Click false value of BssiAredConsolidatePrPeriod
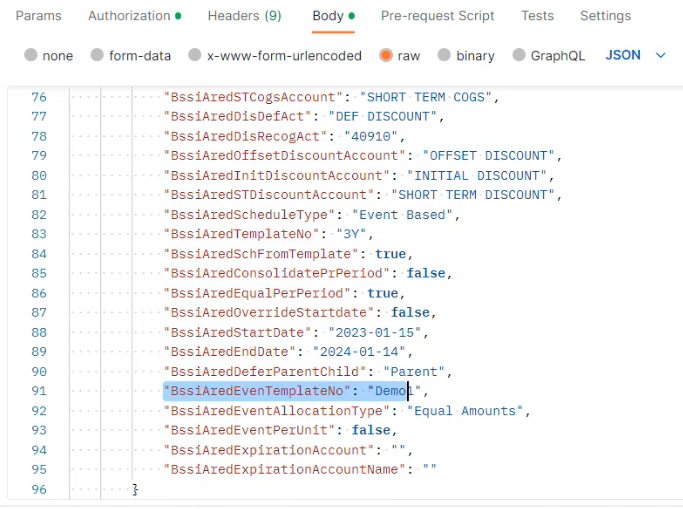This screenshot has height=509, width=683. point(426,273)
